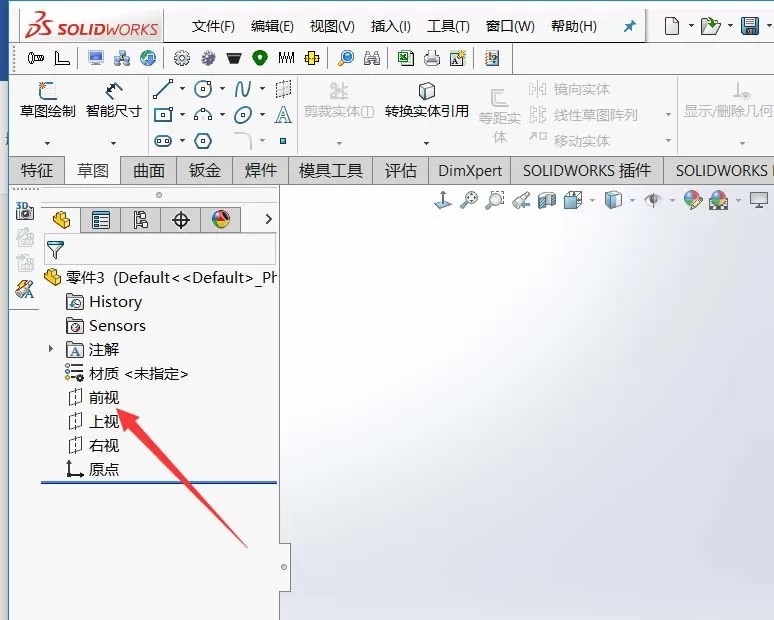Select the Circle sketch tool
This screenshot has height=620, width=774.
click(203, 89)
